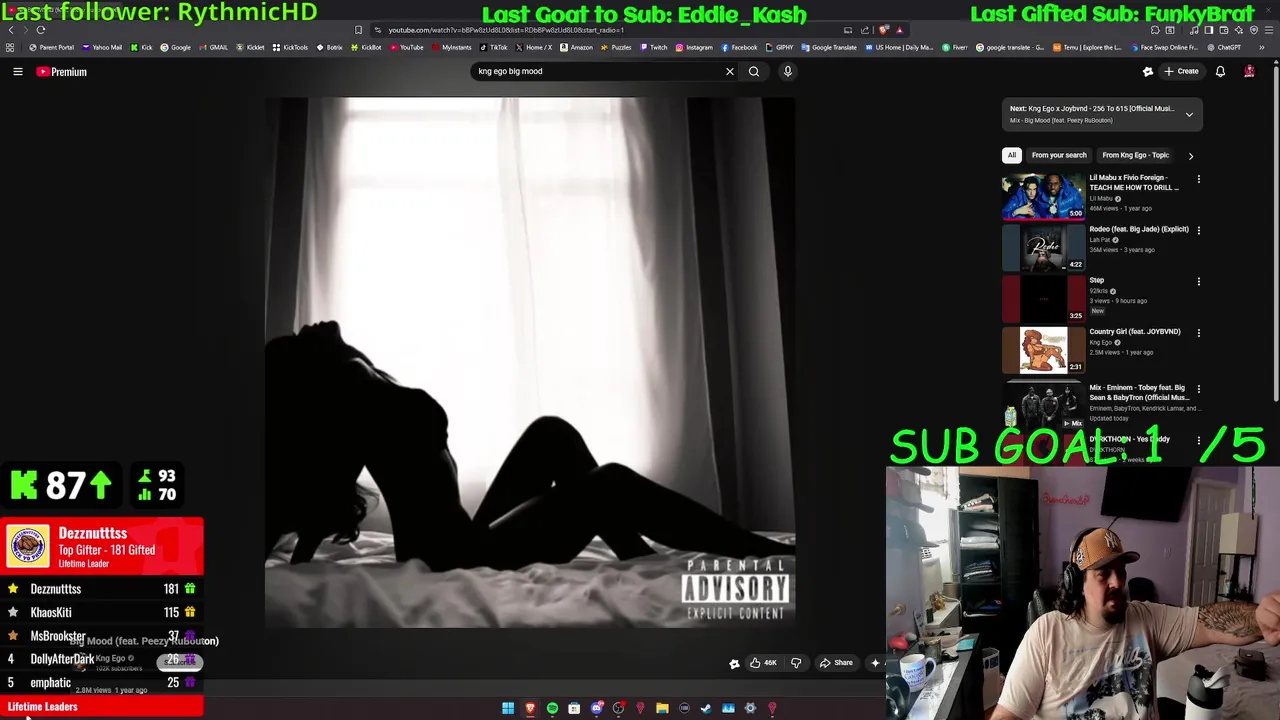
Task: Open options menu for Rodeo video
Action: click(x=1199, y=230)
